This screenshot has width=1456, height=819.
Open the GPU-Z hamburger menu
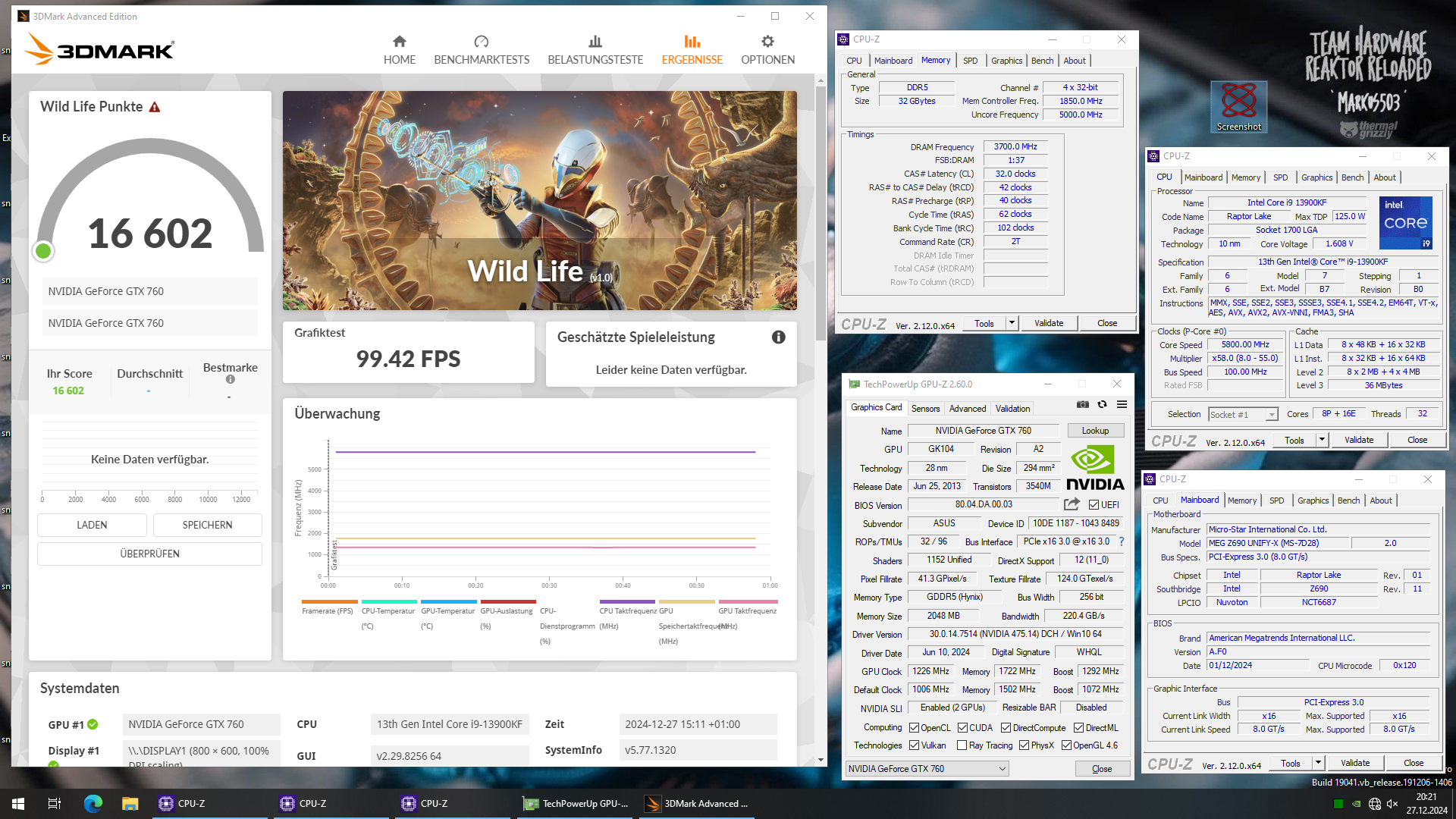[x=1122, y=404]
